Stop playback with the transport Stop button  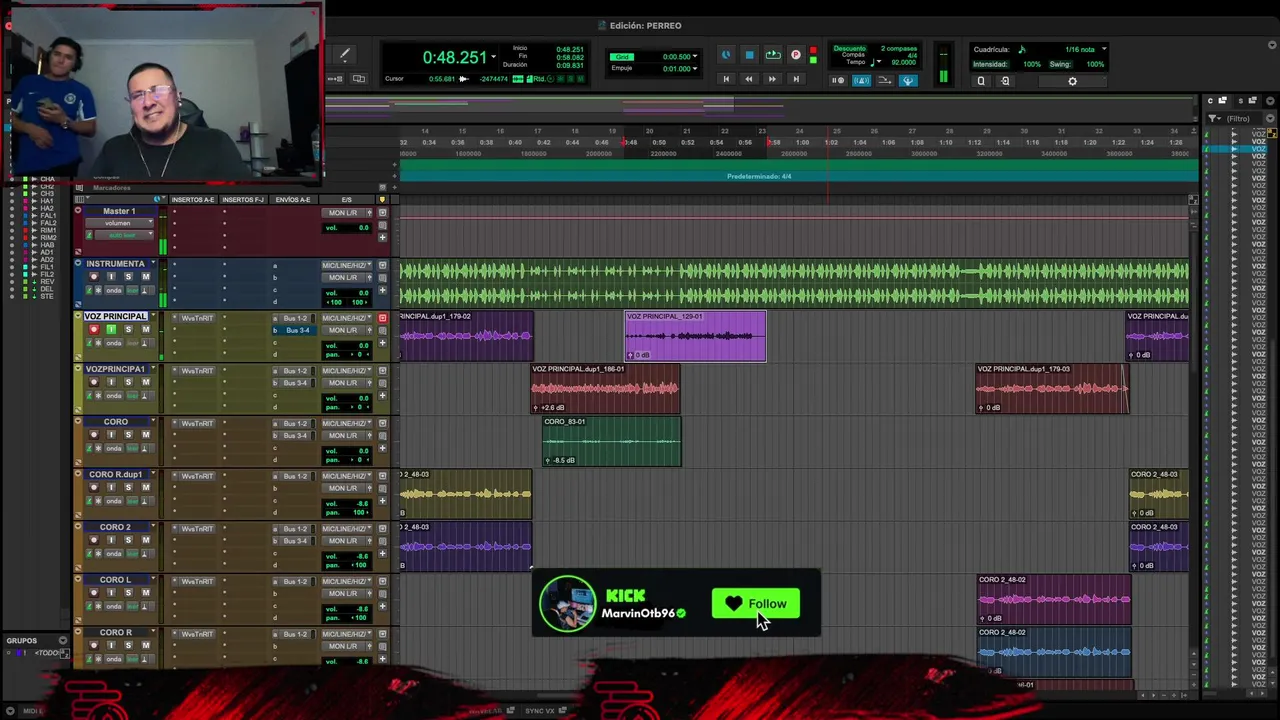tap(749, 56)
